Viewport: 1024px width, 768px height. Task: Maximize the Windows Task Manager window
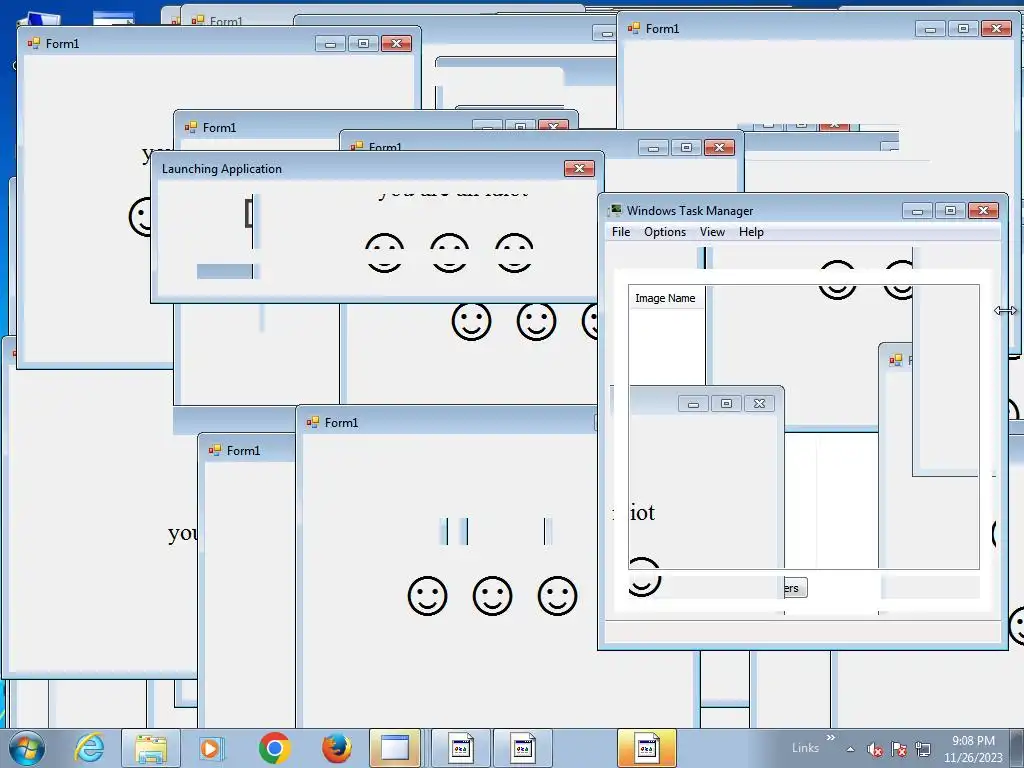pyautogui.click(x=950, y=210)
